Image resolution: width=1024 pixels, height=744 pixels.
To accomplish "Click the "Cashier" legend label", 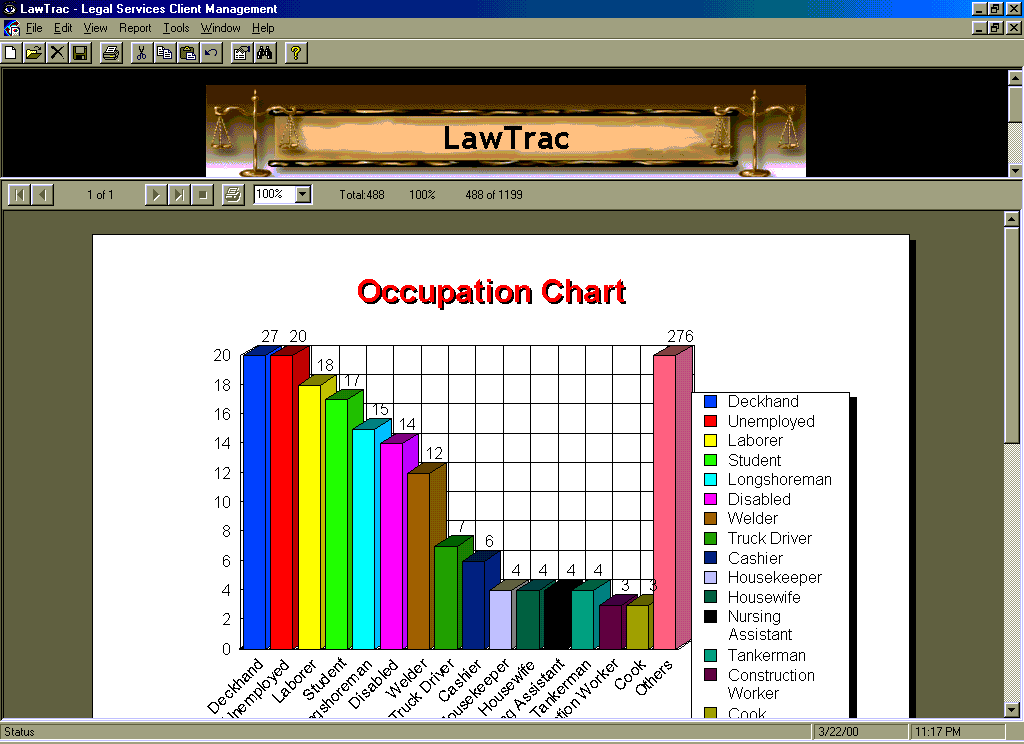I will 755,558.
